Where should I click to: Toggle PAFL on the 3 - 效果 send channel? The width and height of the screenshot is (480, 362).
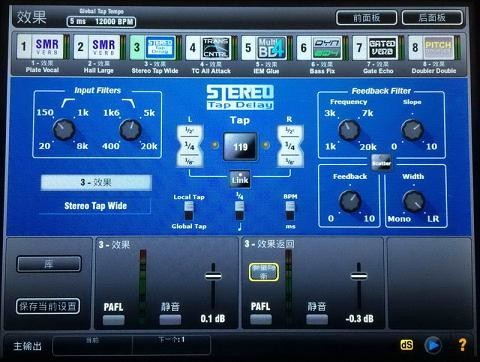click(x=114, y=320)
